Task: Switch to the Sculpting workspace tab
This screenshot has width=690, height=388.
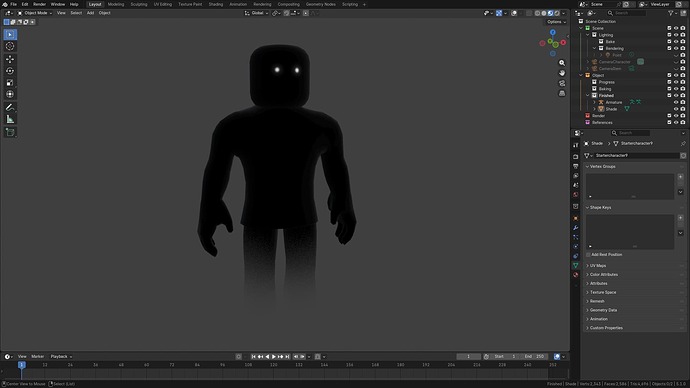Action: point(139,4)
